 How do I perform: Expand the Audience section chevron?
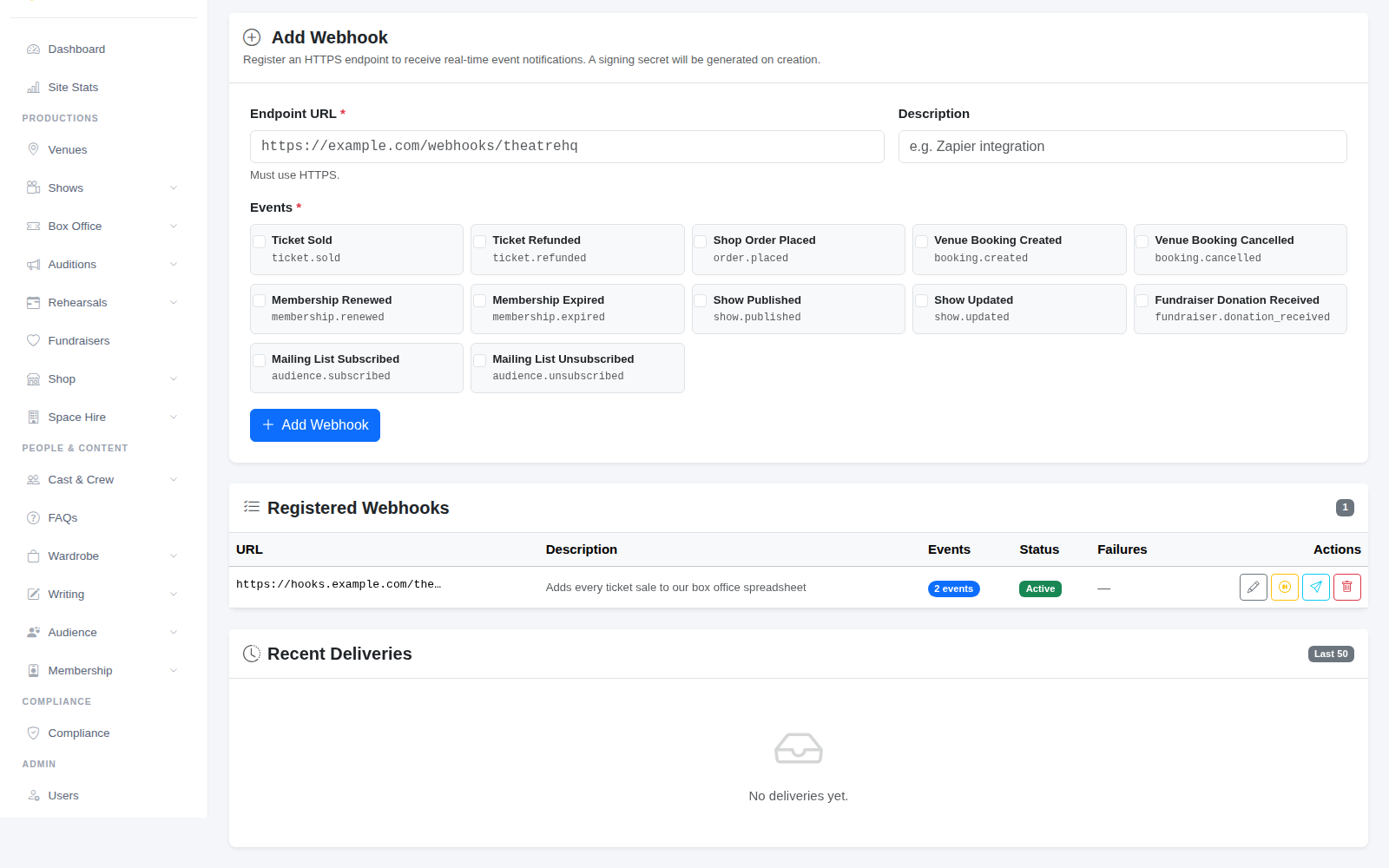174,633
